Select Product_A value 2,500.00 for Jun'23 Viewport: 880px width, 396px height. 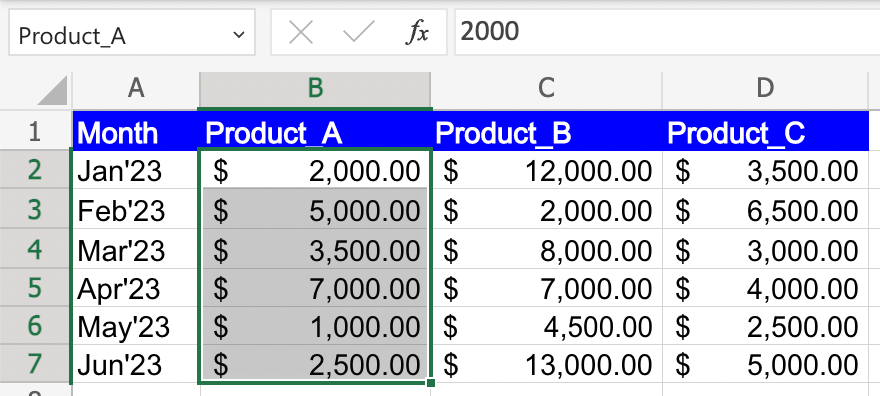pyautogui.click(x=315, y=364)
